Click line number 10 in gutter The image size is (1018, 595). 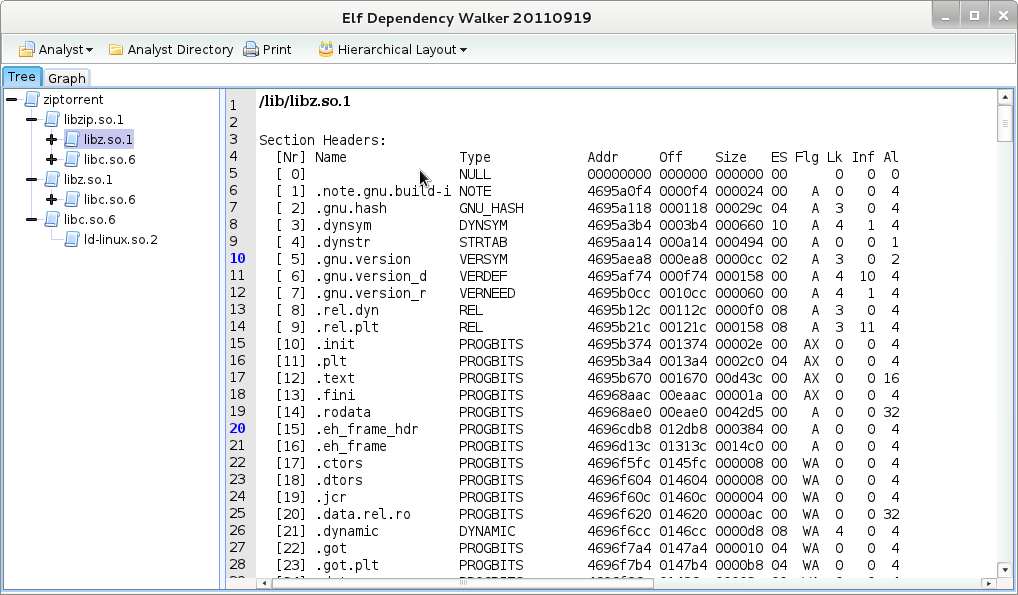pos(238,259)
